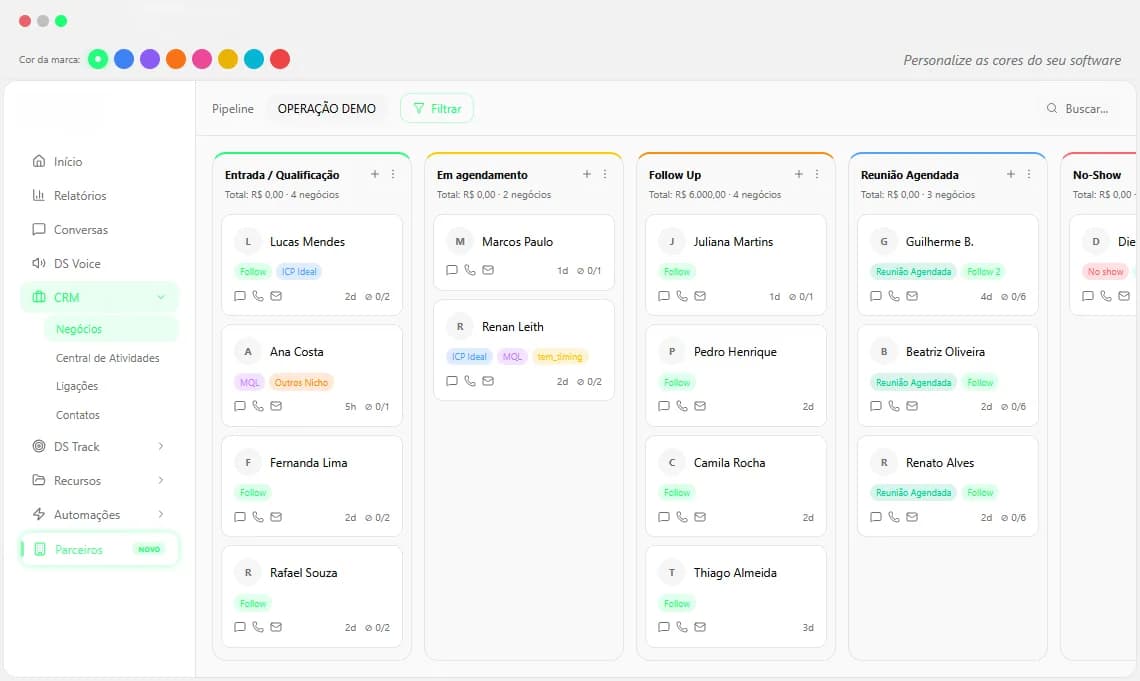Open the OPERAÇÃO DEMO pipeline selector
This screenshot has width=1140, height=681.
[x=326, y=108]
